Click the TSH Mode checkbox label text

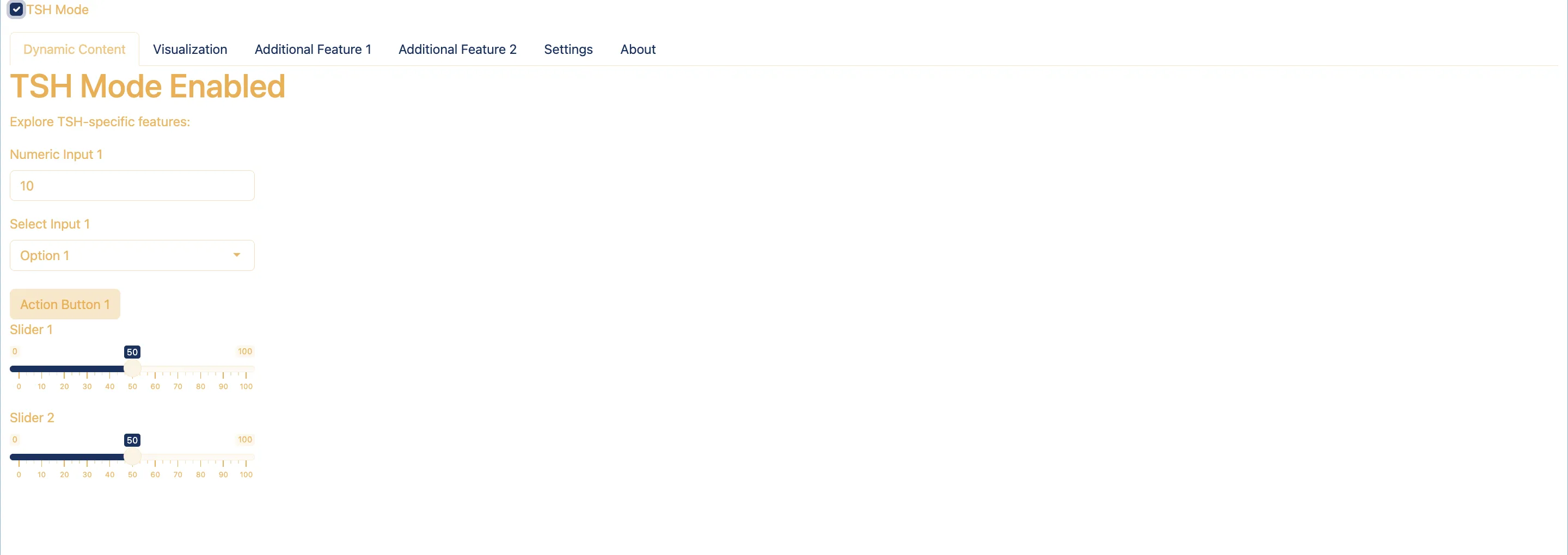tap(57, 10)
